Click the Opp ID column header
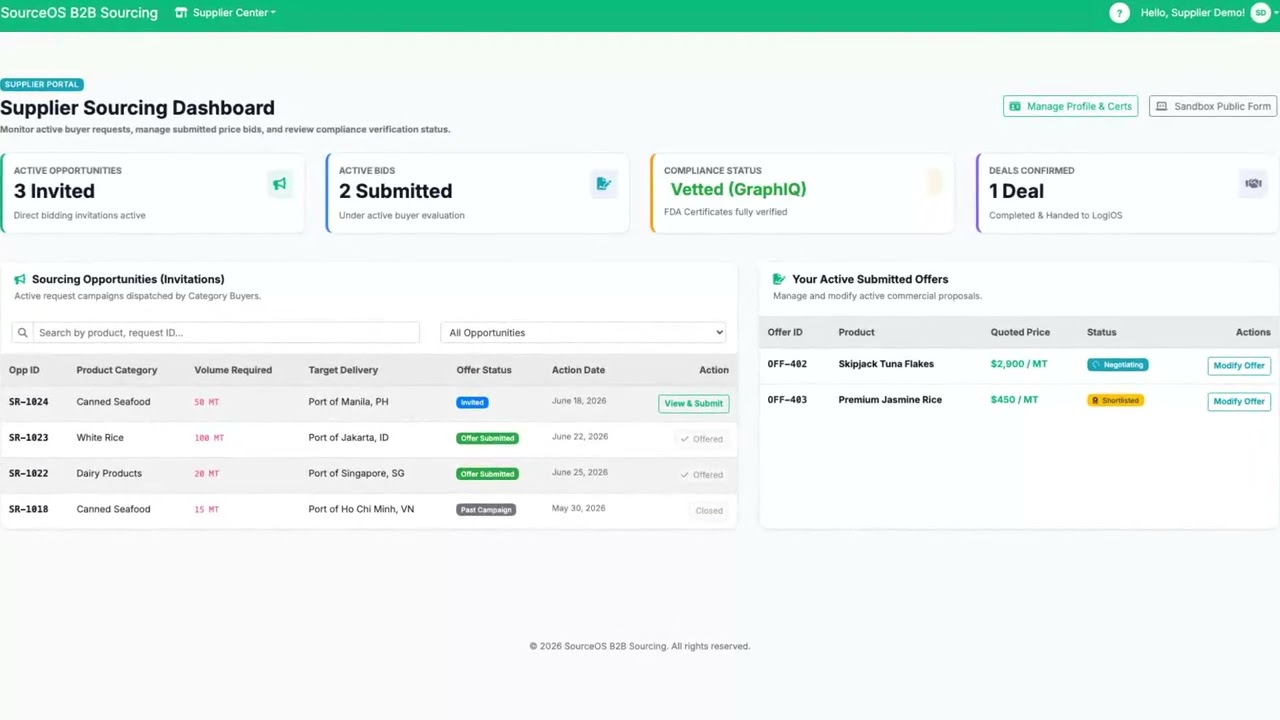 click(x=24, y=370)
